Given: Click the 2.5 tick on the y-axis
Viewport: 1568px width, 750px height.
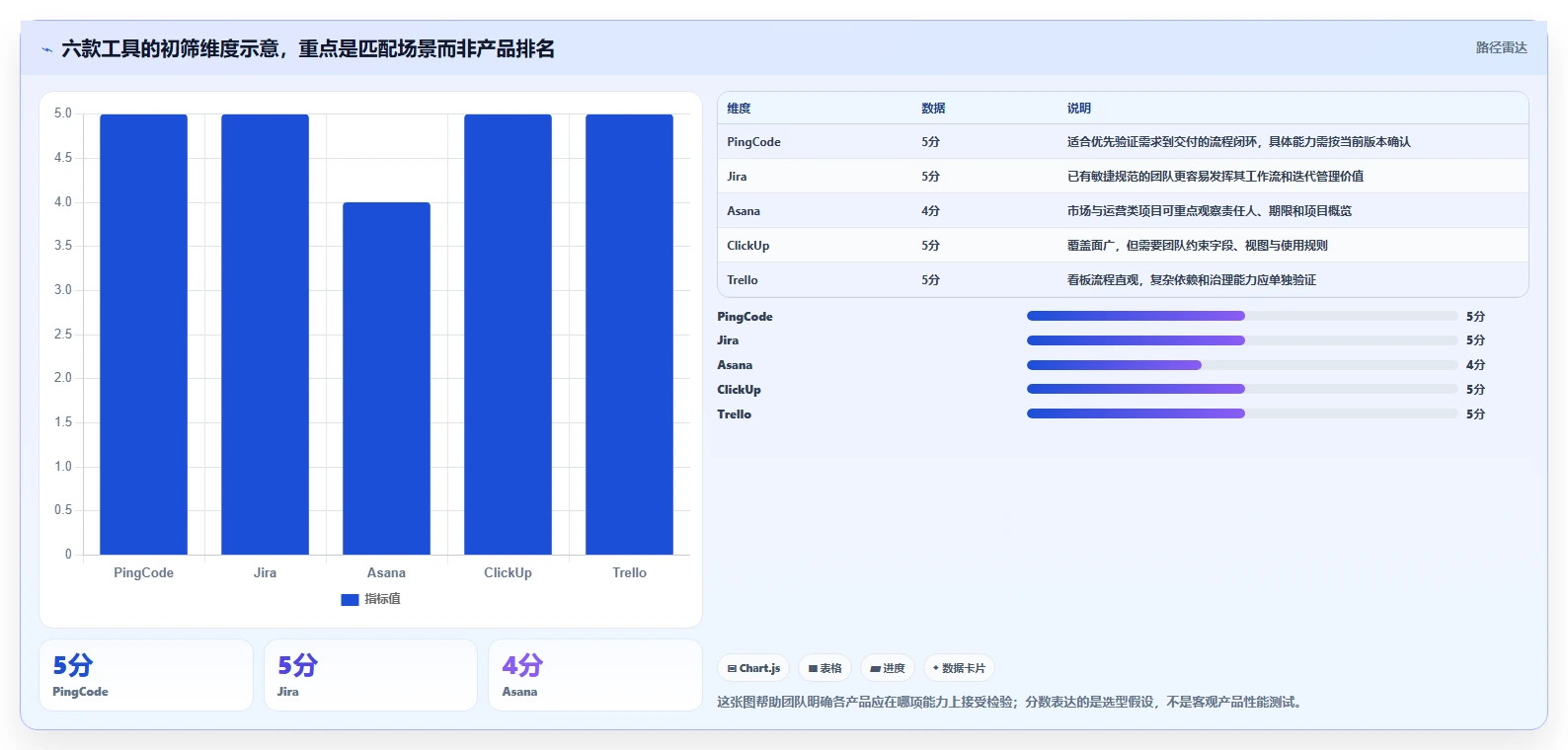Looking at the screenshot, I should coord(63,335).
